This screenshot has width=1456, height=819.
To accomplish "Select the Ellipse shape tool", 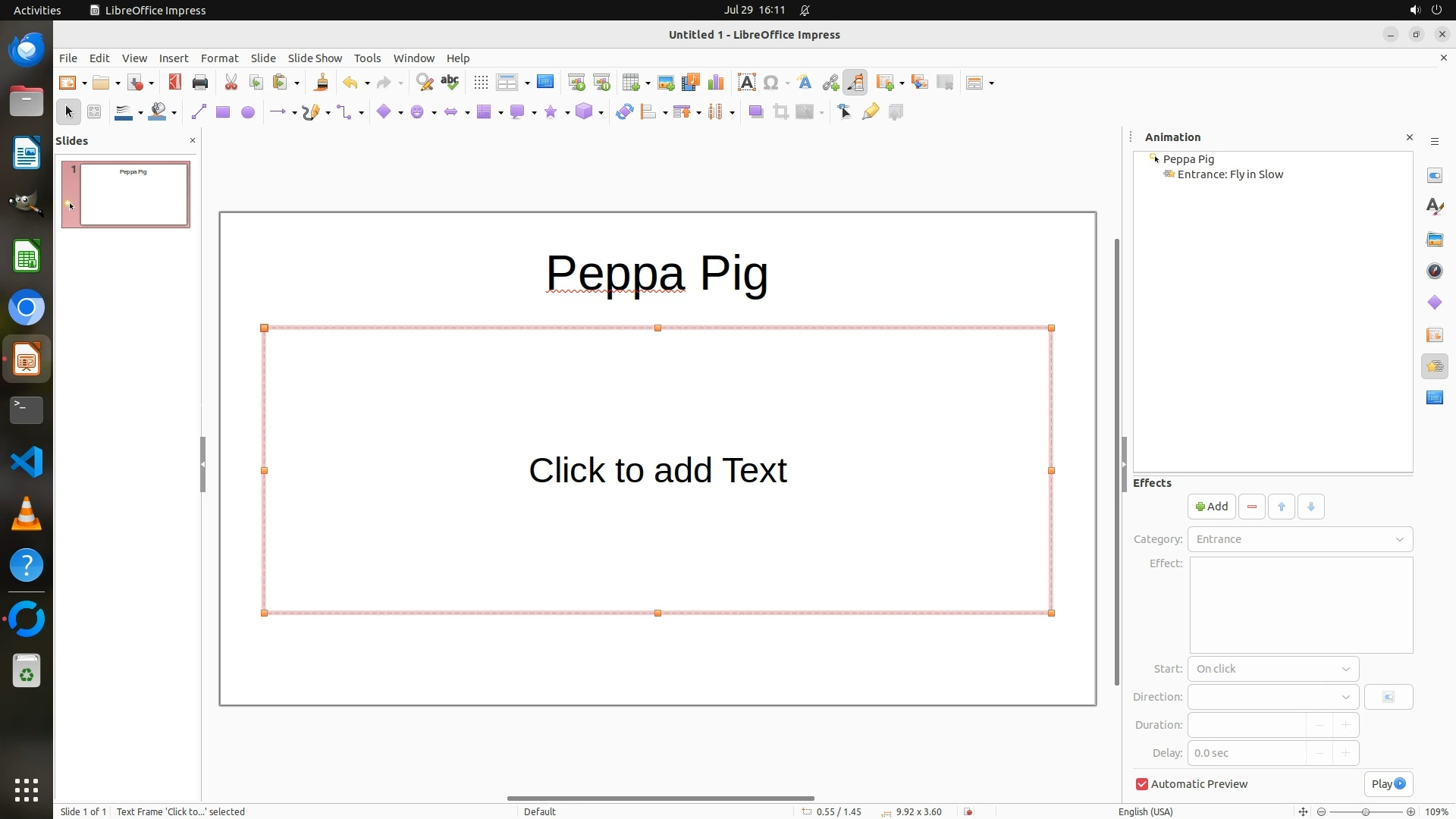I will [x=247, y=112].
